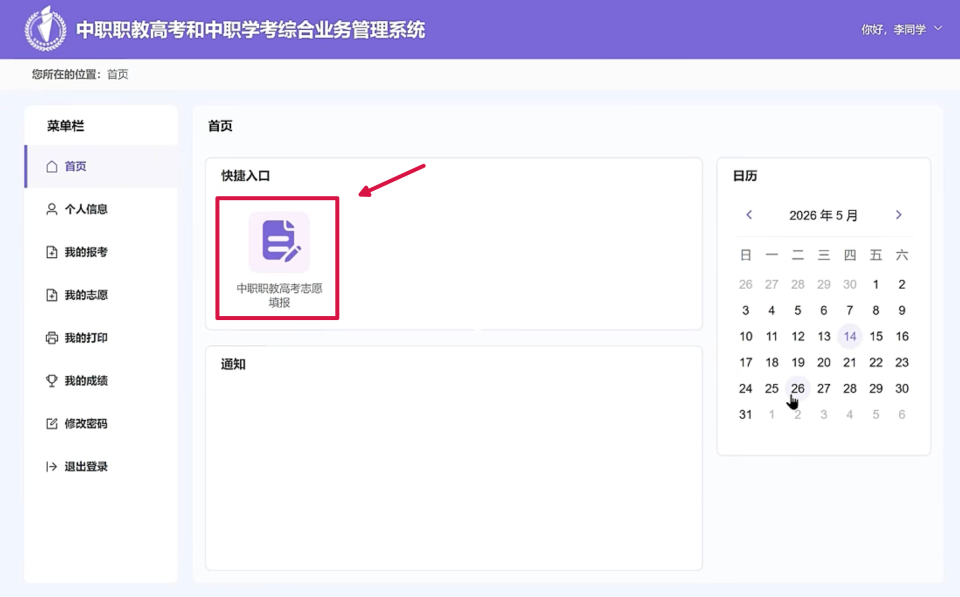Select May 10 in the calendar
Image resolution: width=960 pixels, height=597 pixels.
746,336
